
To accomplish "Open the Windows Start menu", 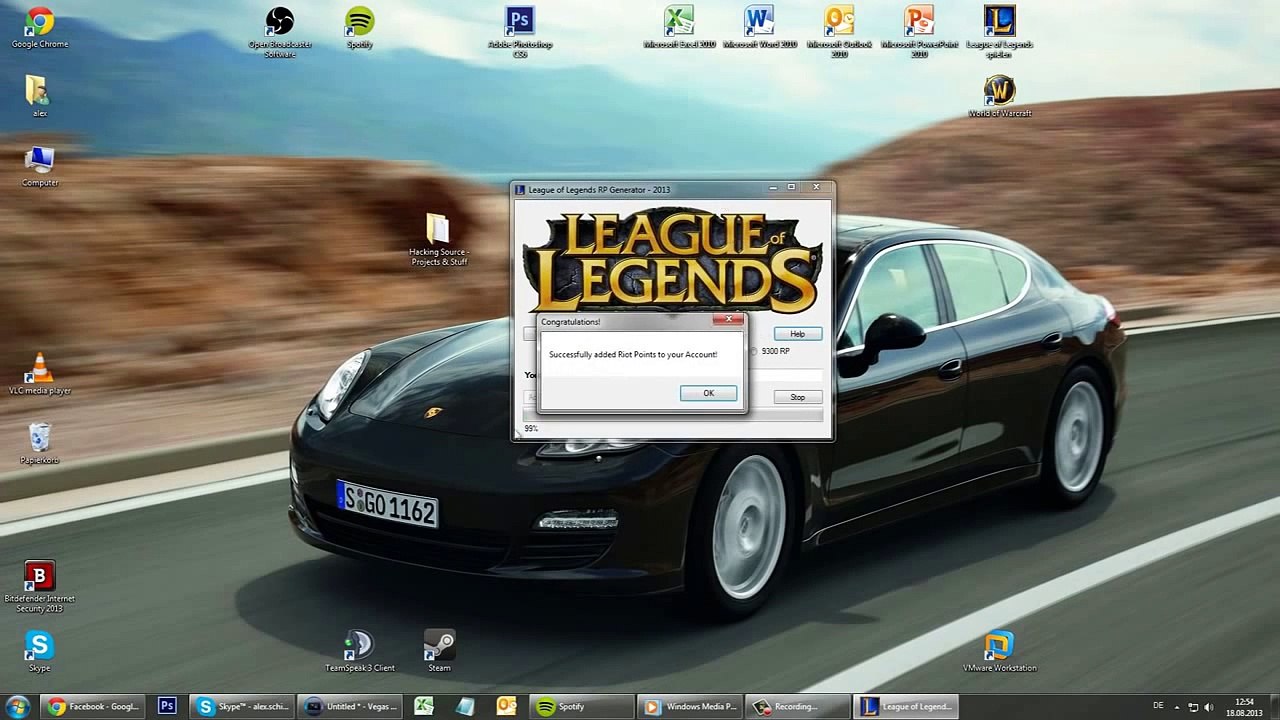I will (17, 707).
